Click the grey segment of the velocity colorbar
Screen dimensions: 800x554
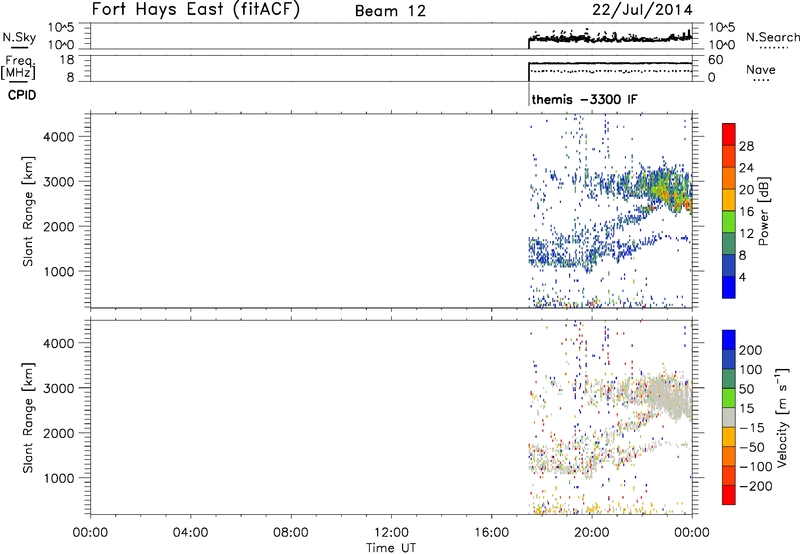(729, 418)
